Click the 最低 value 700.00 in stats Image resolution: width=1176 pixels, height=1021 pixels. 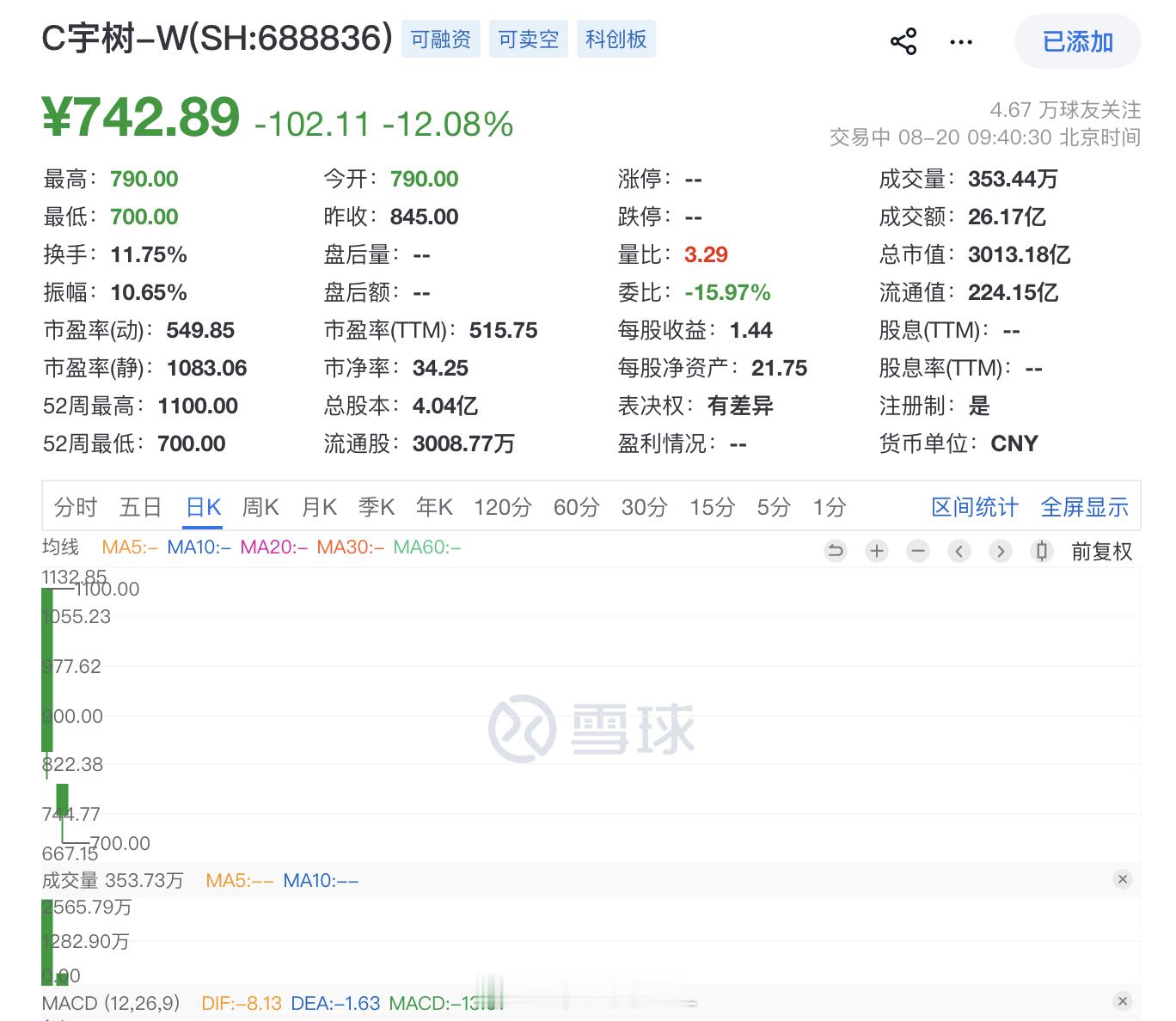click(x=144, y=217)
